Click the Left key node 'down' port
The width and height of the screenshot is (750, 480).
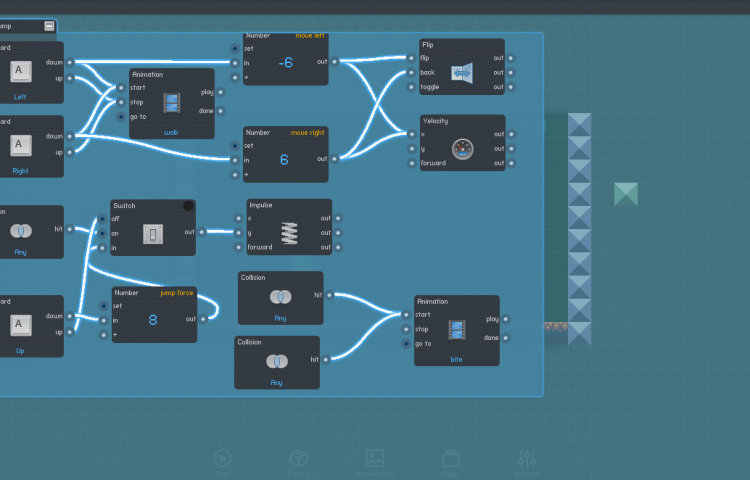(x=70, y=62)
